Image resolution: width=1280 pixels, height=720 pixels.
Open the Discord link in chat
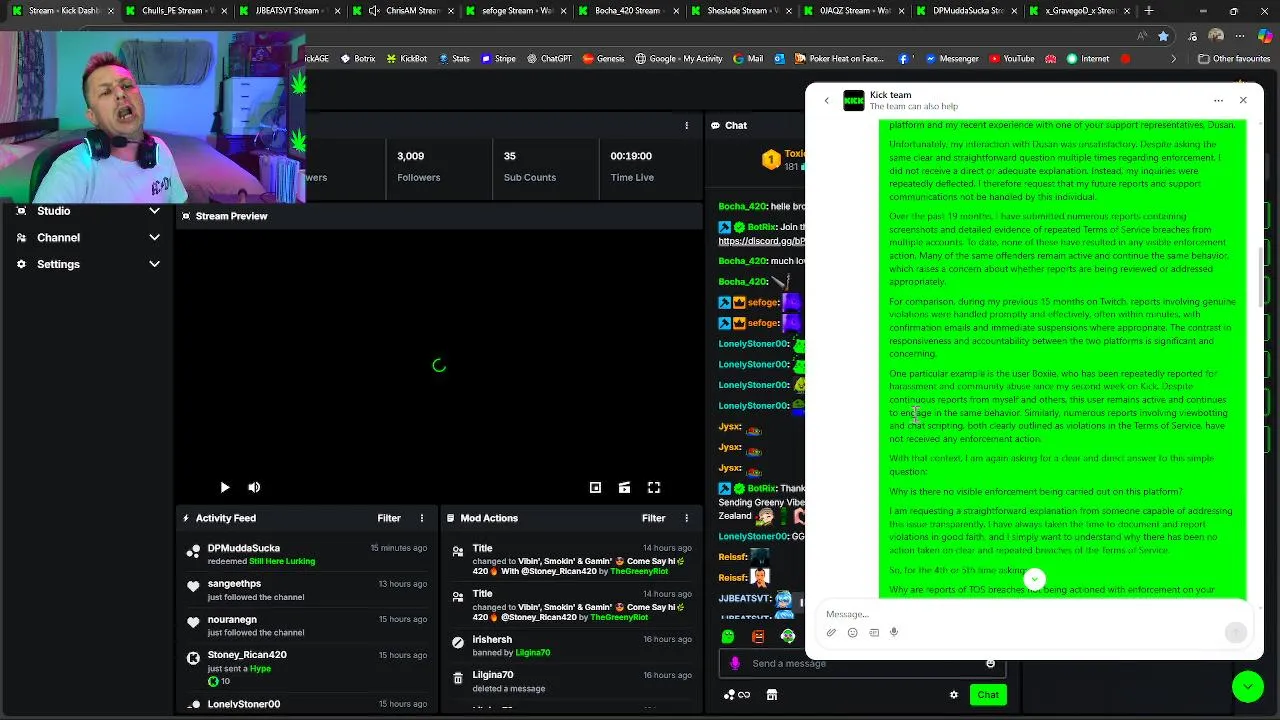pos(761,241)
